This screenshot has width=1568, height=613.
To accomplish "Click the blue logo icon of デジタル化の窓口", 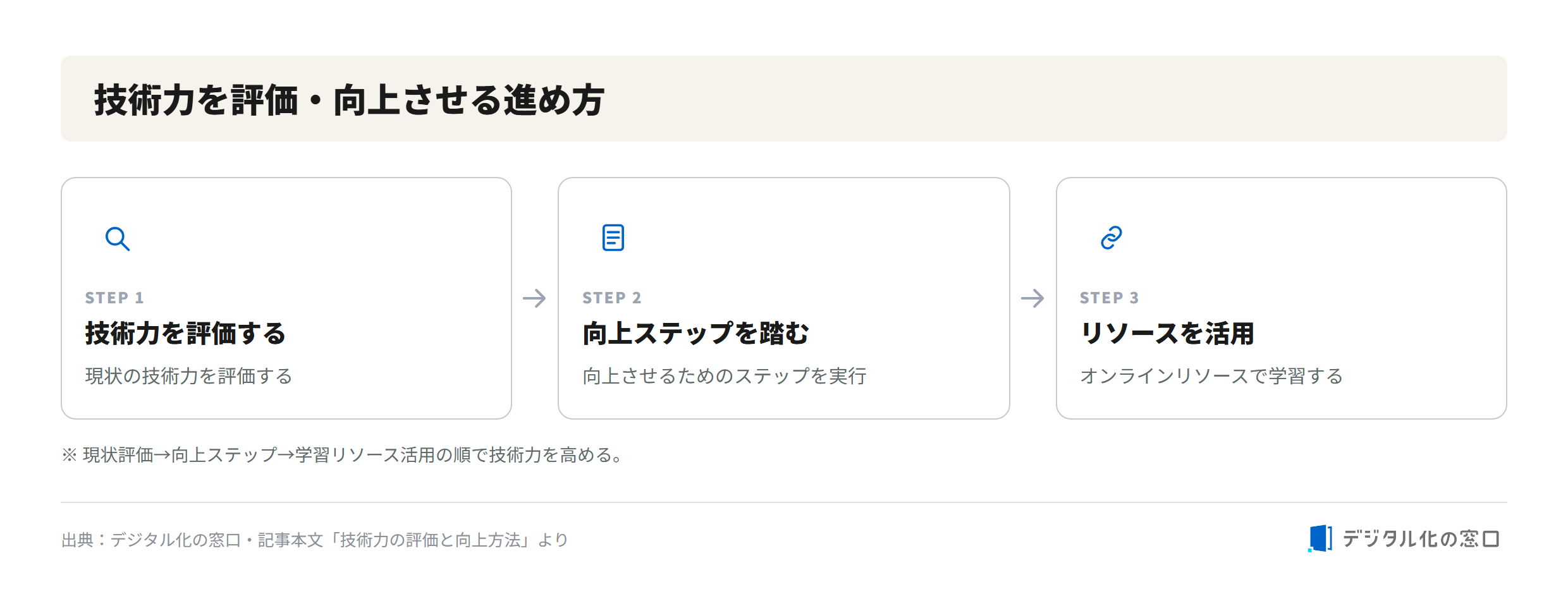I will [x=1320, y=538].
